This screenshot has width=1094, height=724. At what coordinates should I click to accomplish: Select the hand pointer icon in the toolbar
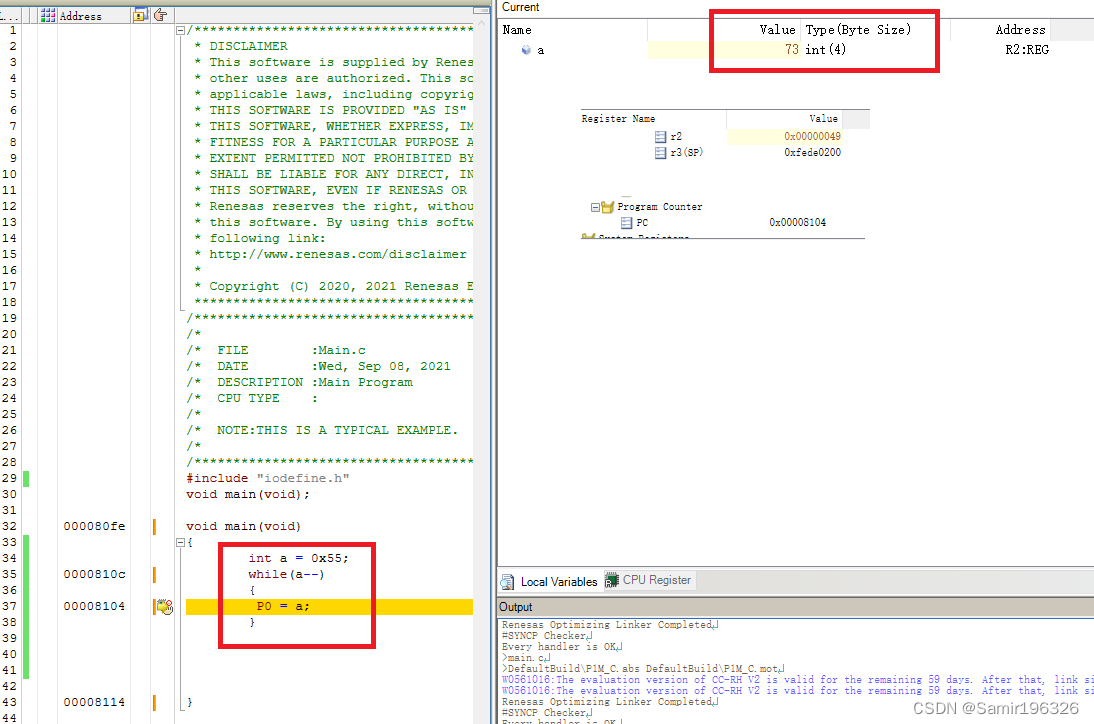pos(160,14)
